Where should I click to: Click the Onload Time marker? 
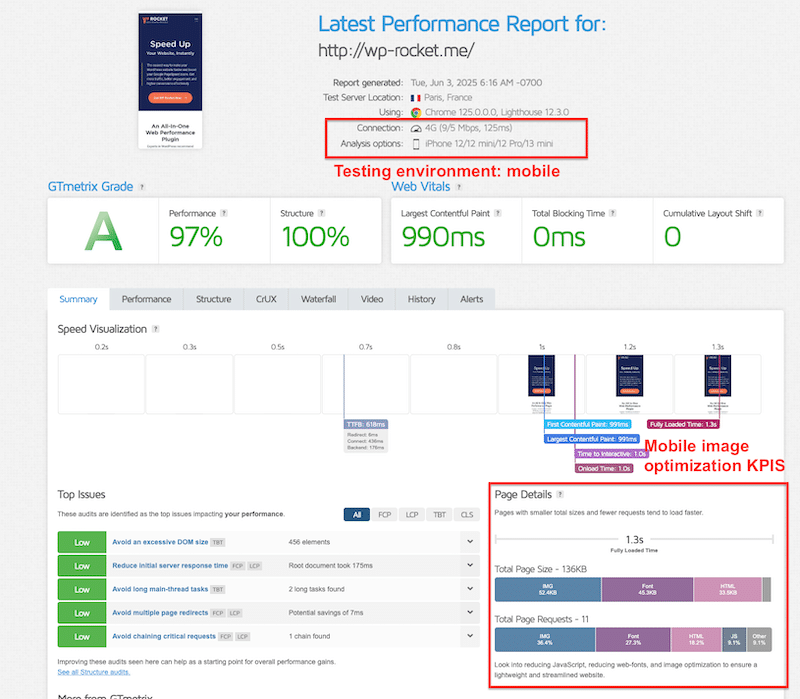click(x=604, y=468)
